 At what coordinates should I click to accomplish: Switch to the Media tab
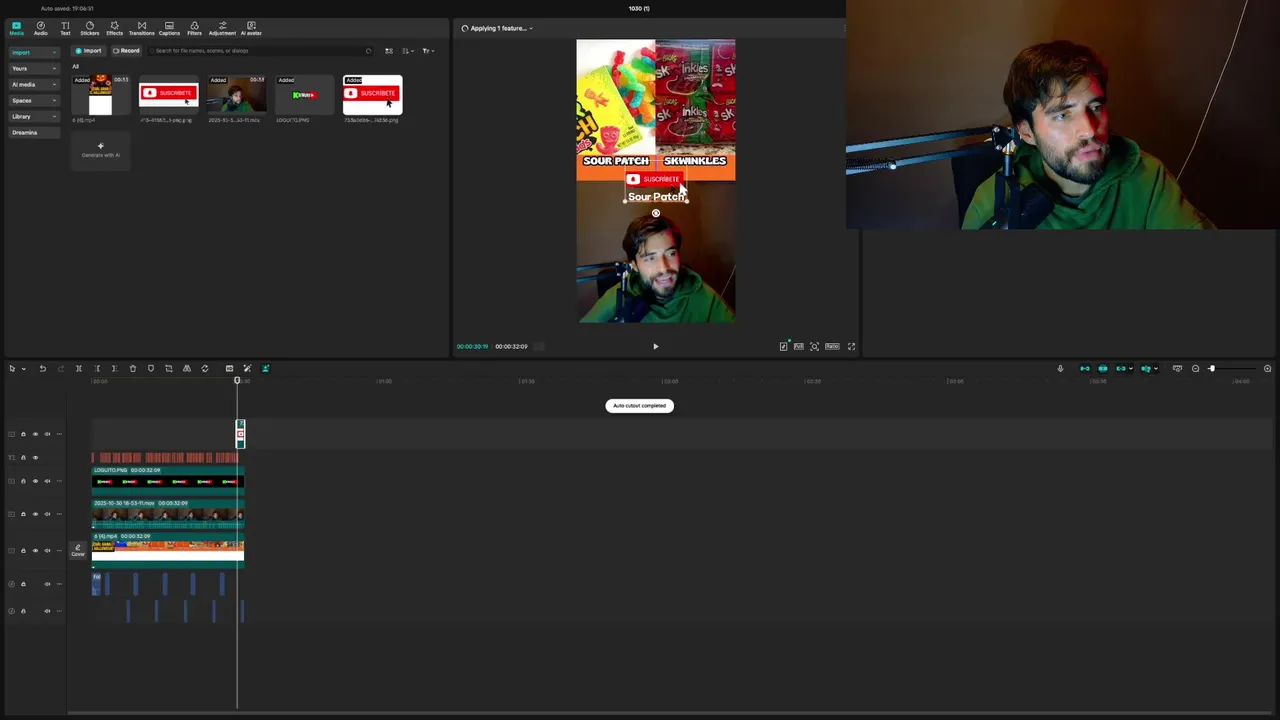click(x=16, y=28)
